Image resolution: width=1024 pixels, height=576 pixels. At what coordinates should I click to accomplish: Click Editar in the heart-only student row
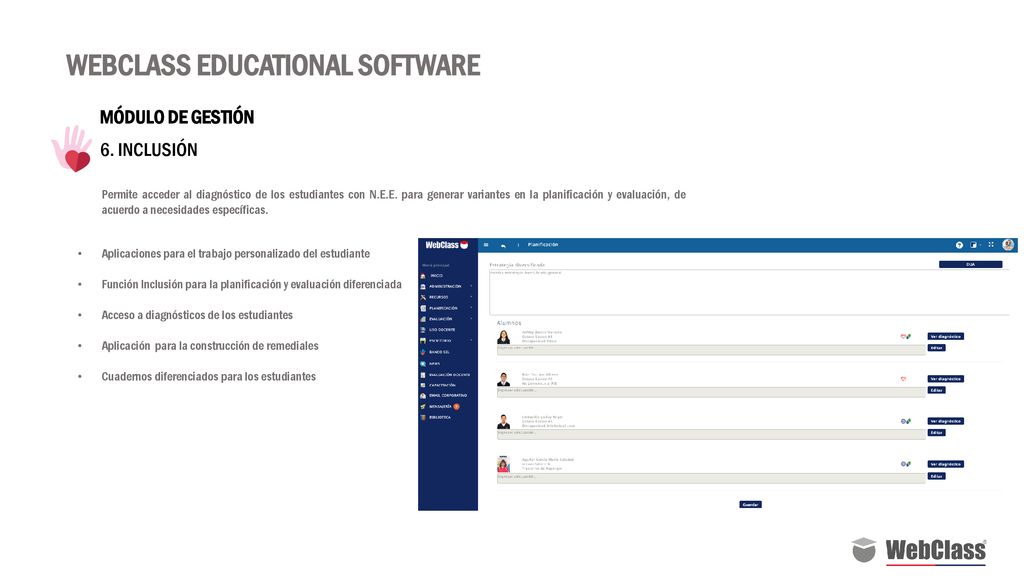(x=936, y=390)
